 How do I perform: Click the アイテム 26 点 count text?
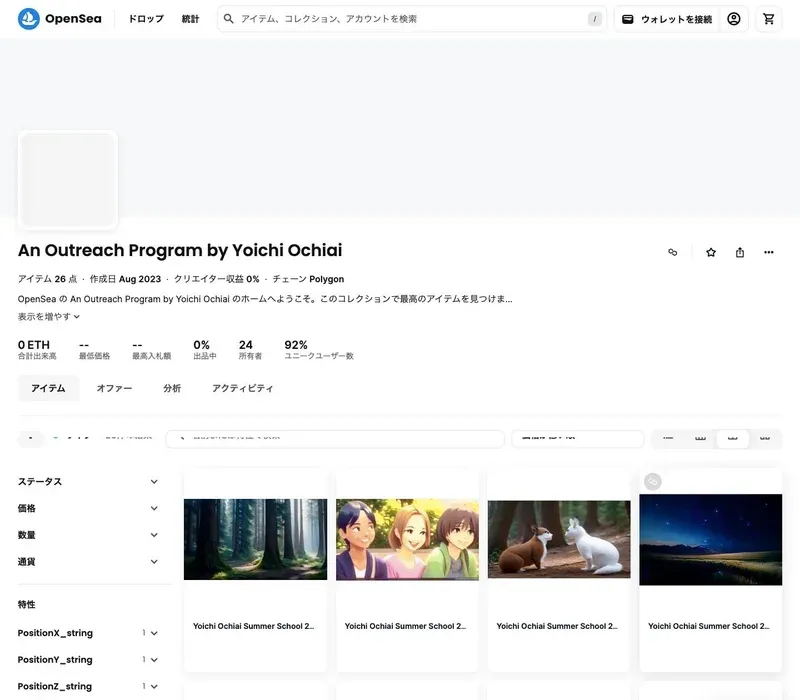click(x=47, y=279)
